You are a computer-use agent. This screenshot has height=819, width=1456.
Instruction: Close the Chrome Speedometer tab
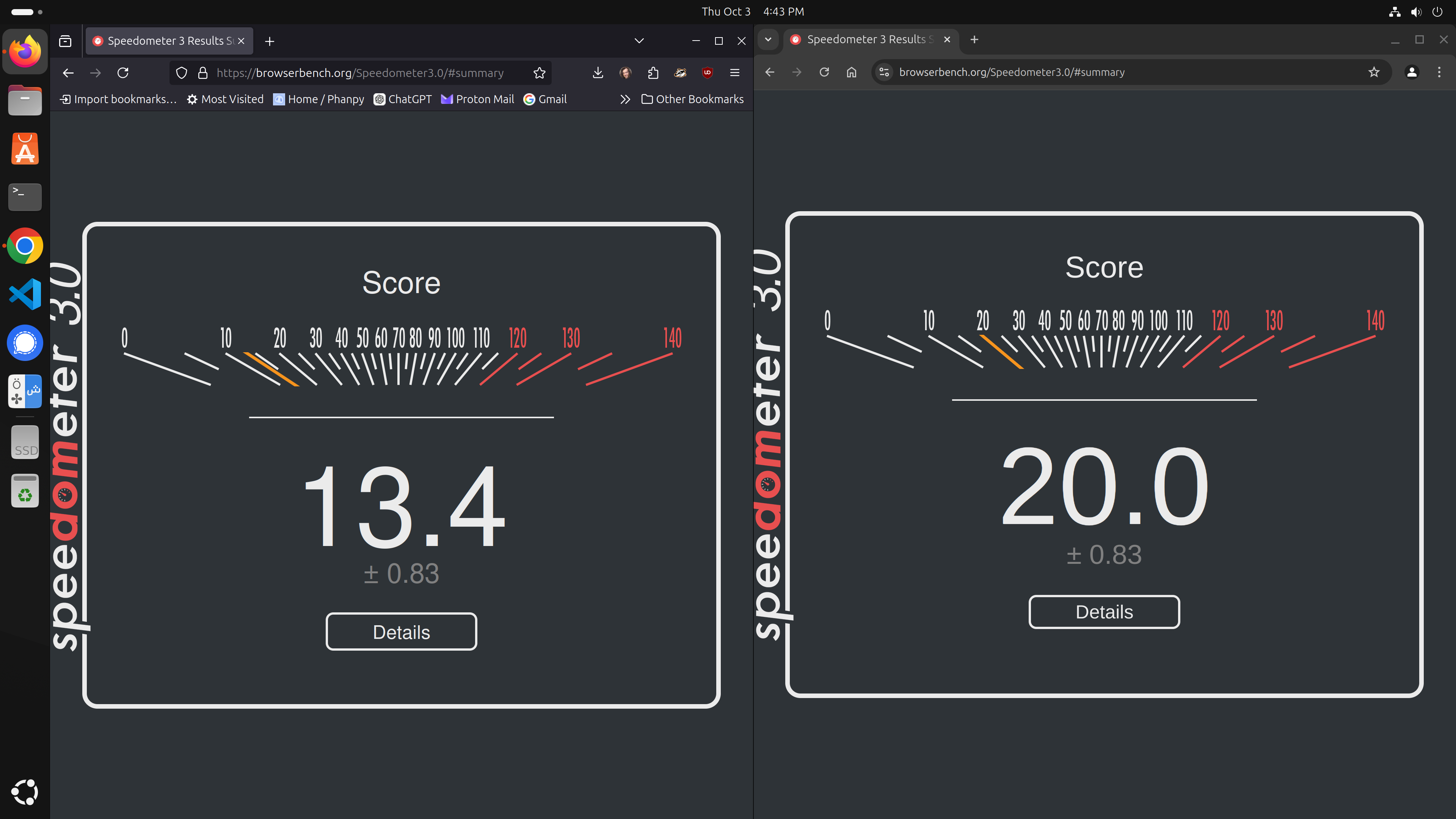(947, 39)
